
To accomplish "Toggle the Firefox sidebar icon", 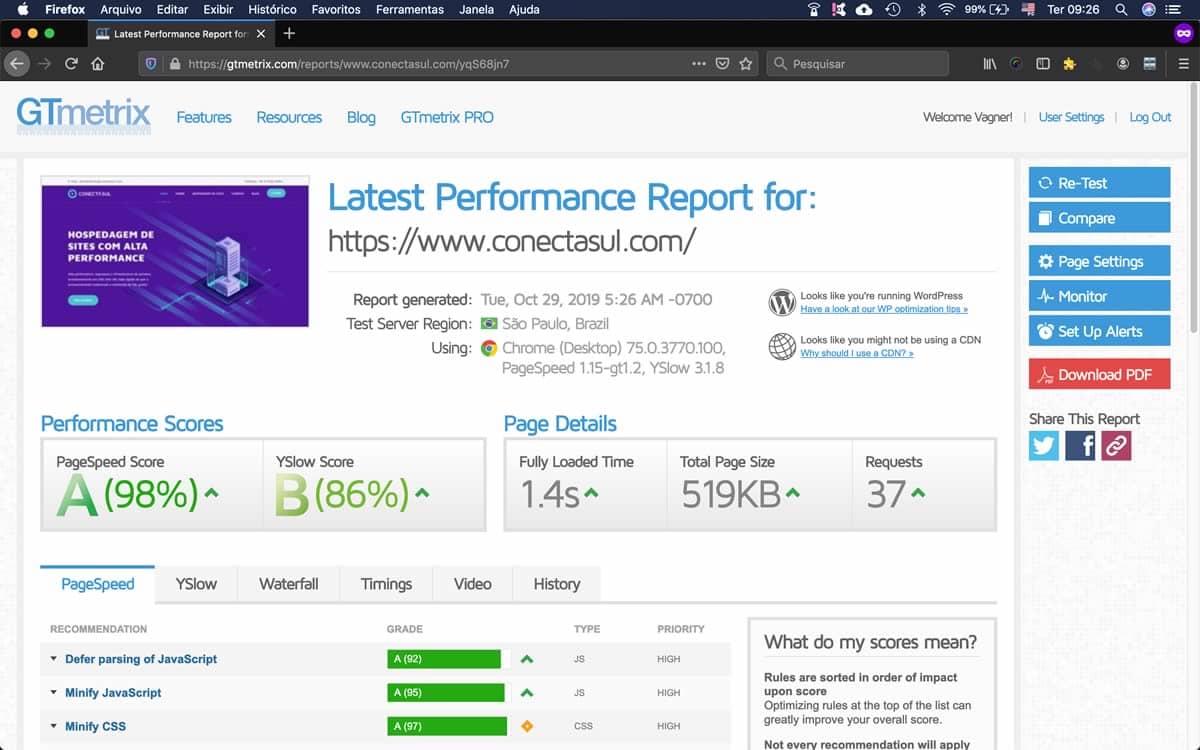I will point(1043,63).
